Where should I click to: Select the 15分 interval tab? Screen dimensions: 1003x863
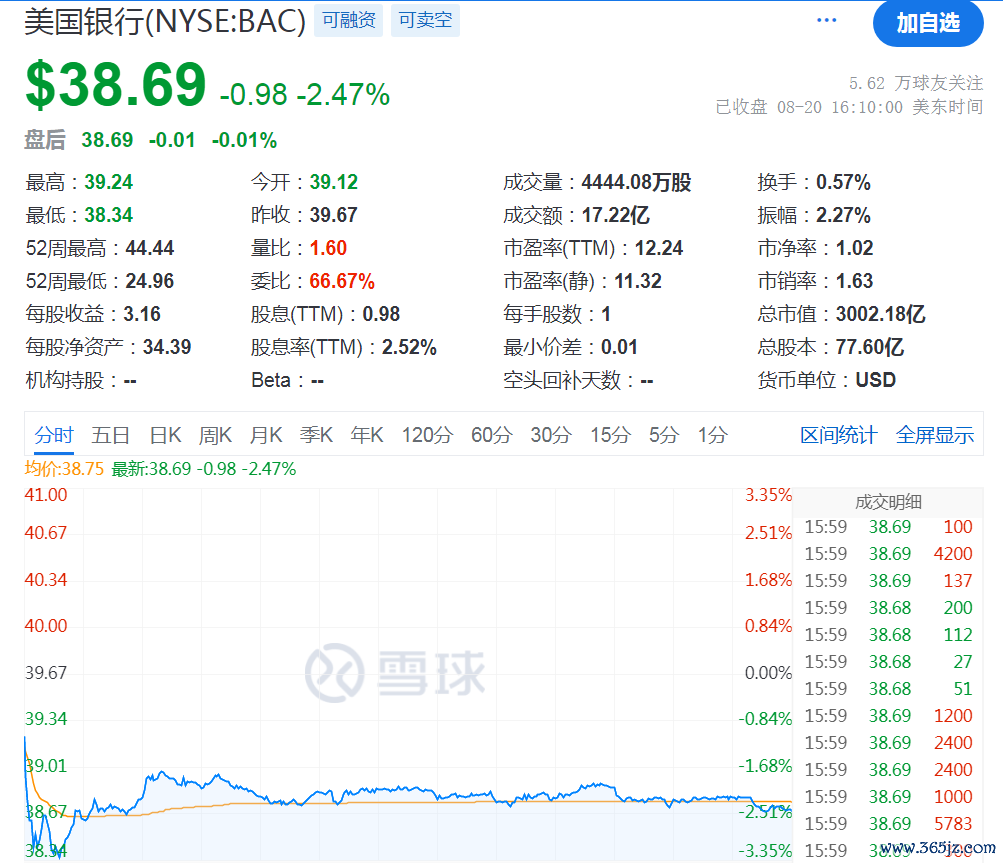click(x=610, y=436)
